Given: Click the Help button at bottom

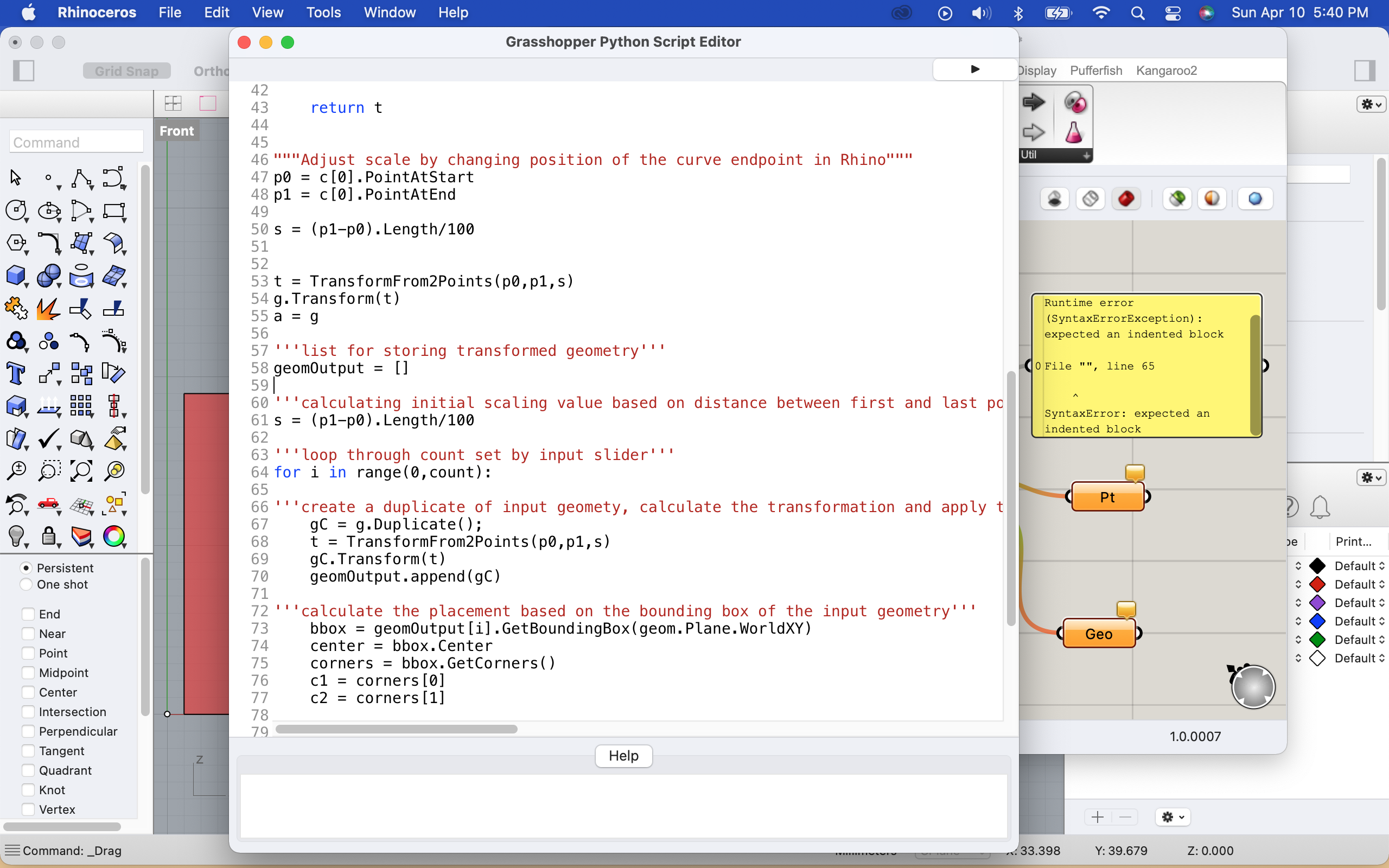Looking at the screenshot, I should (623, 755).
